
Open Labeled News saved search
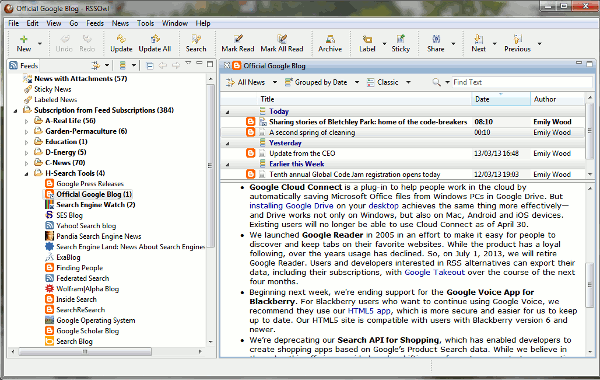(x=55, y=99)
